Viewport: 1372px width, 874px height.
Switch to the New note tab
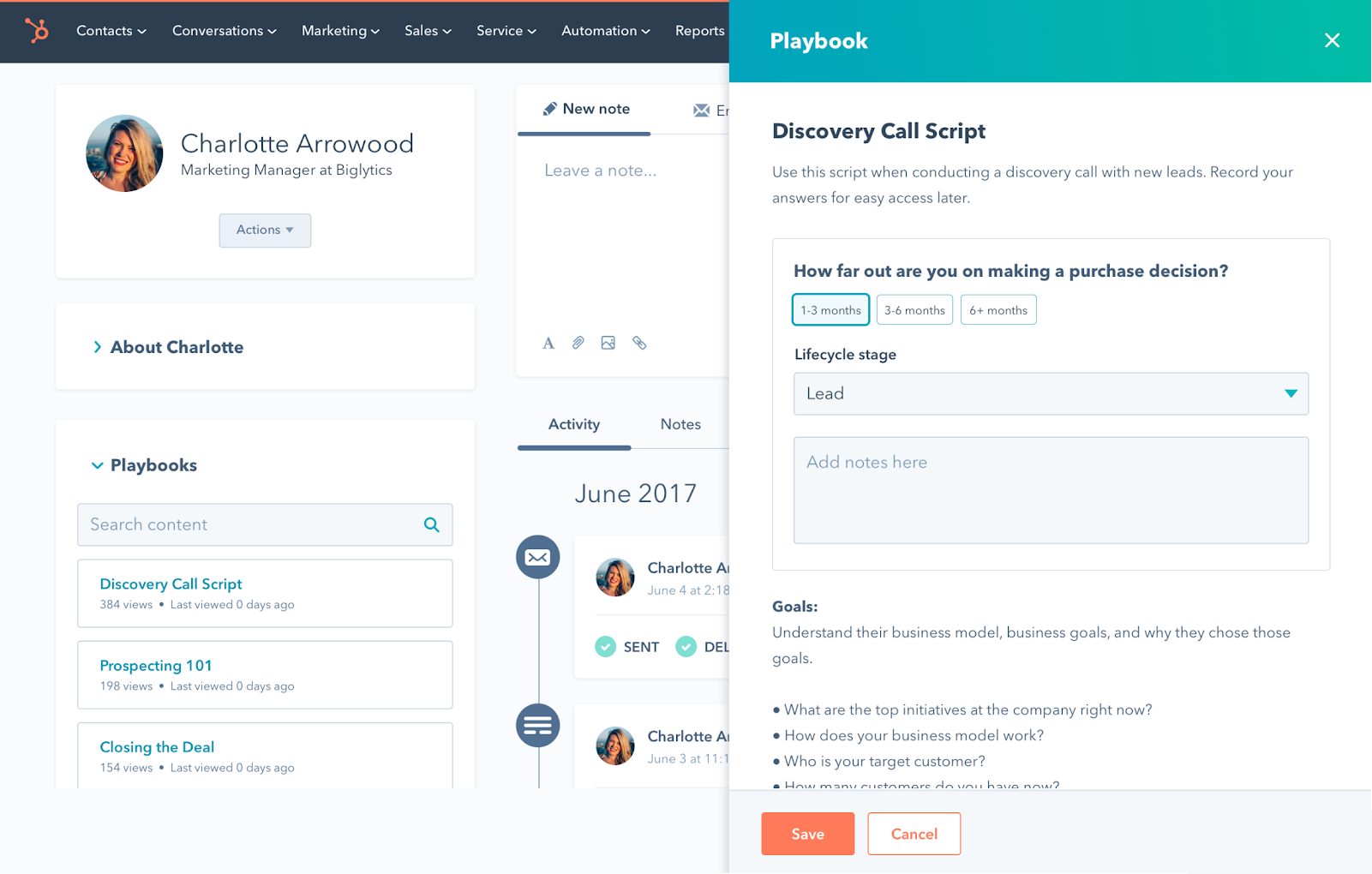coord(585,109)
